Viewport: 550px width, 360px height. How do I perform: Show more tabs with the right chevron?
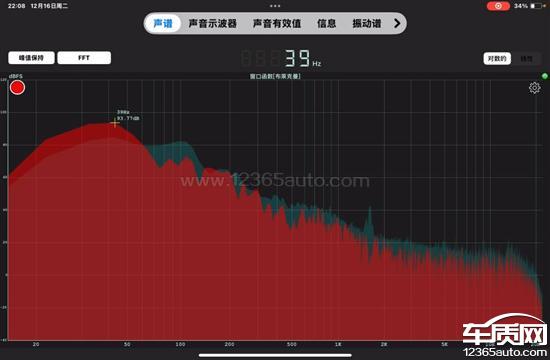[397, 24]
